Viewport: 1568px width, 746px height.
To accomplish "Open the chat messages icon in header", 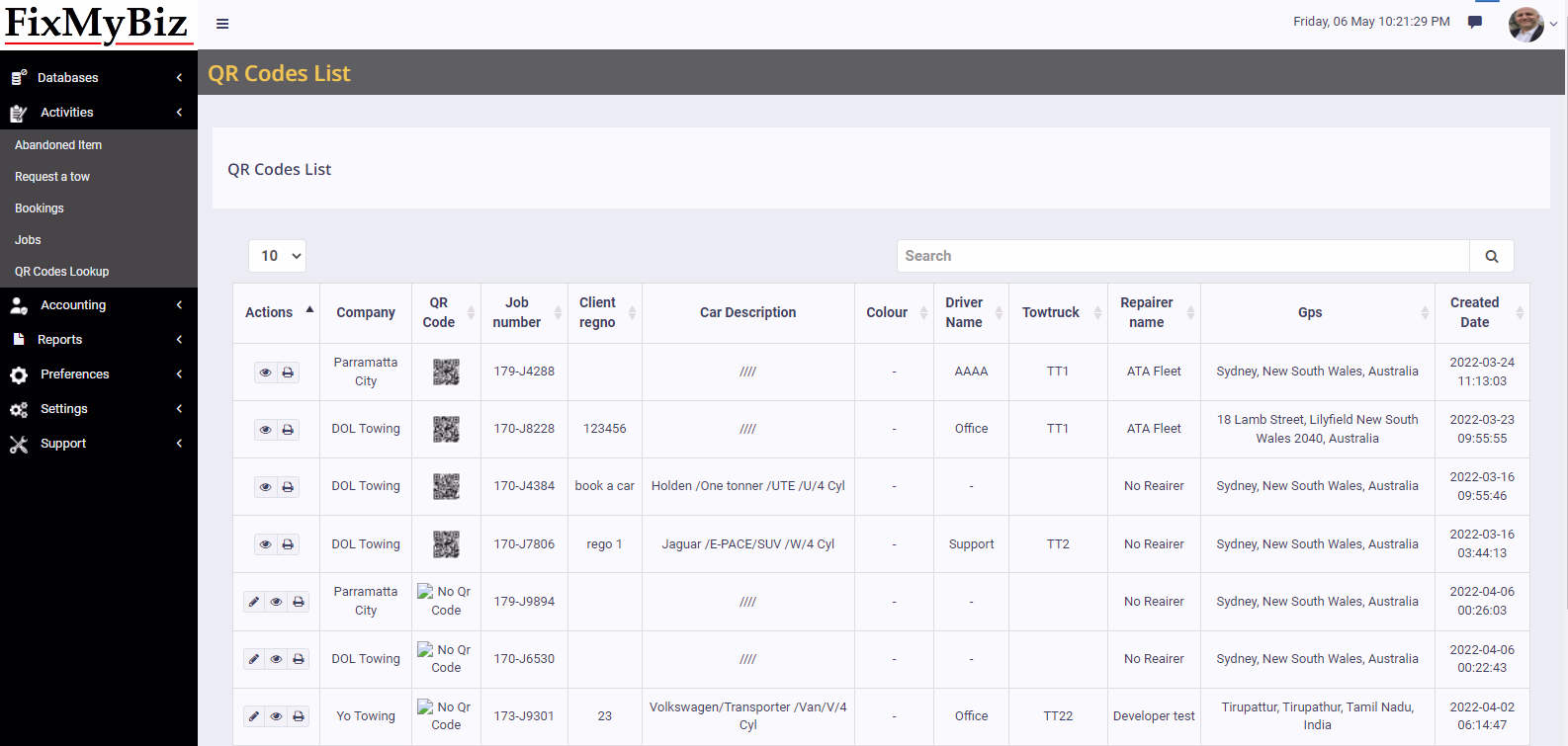I will [x=1474, y=22].
